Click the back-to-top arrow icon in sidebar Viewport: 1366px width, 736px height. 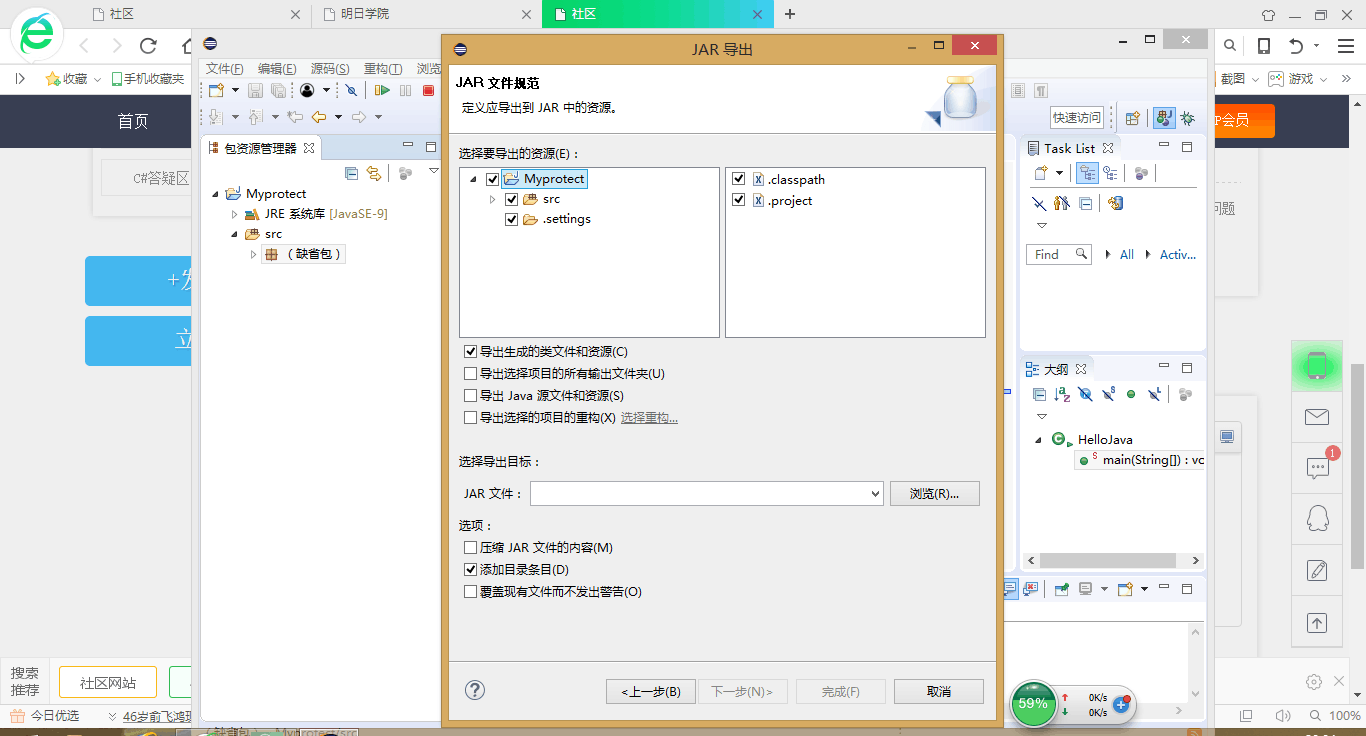tap(1317, 622)
